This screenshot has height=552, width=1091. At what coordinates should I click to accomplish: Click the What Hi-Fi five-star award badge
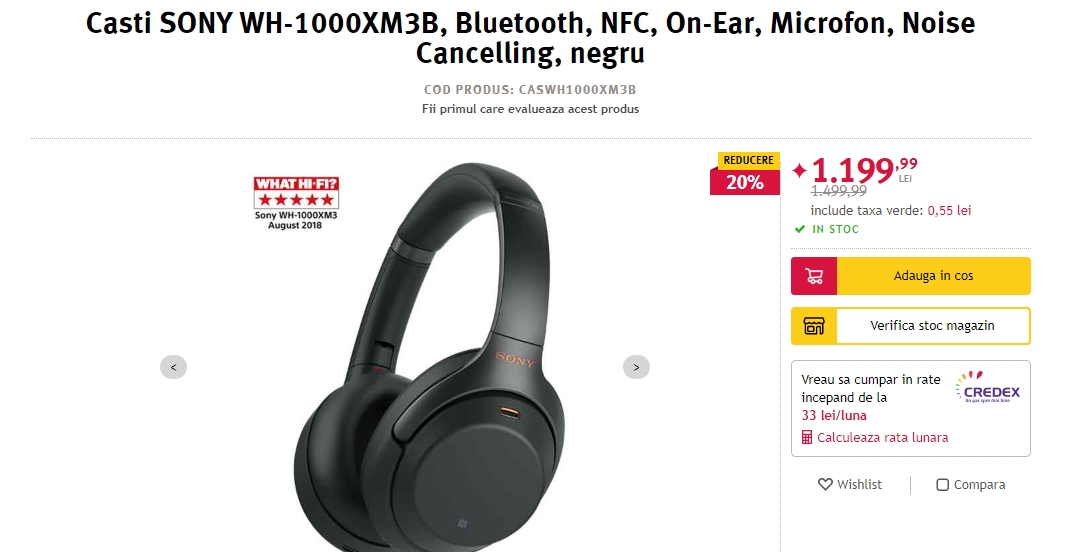point(296,203)
